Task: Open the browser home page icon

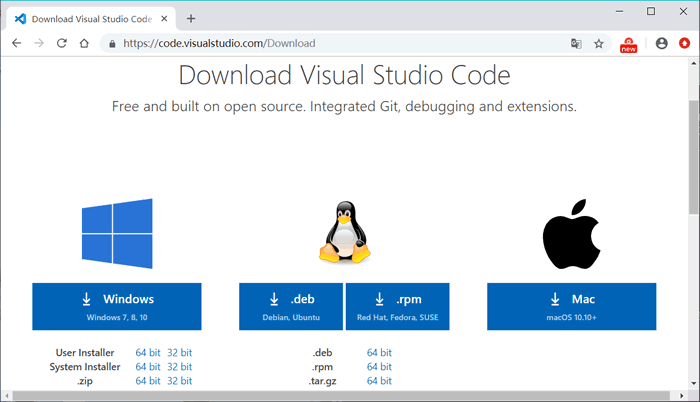Action: (x=84, y=43)
